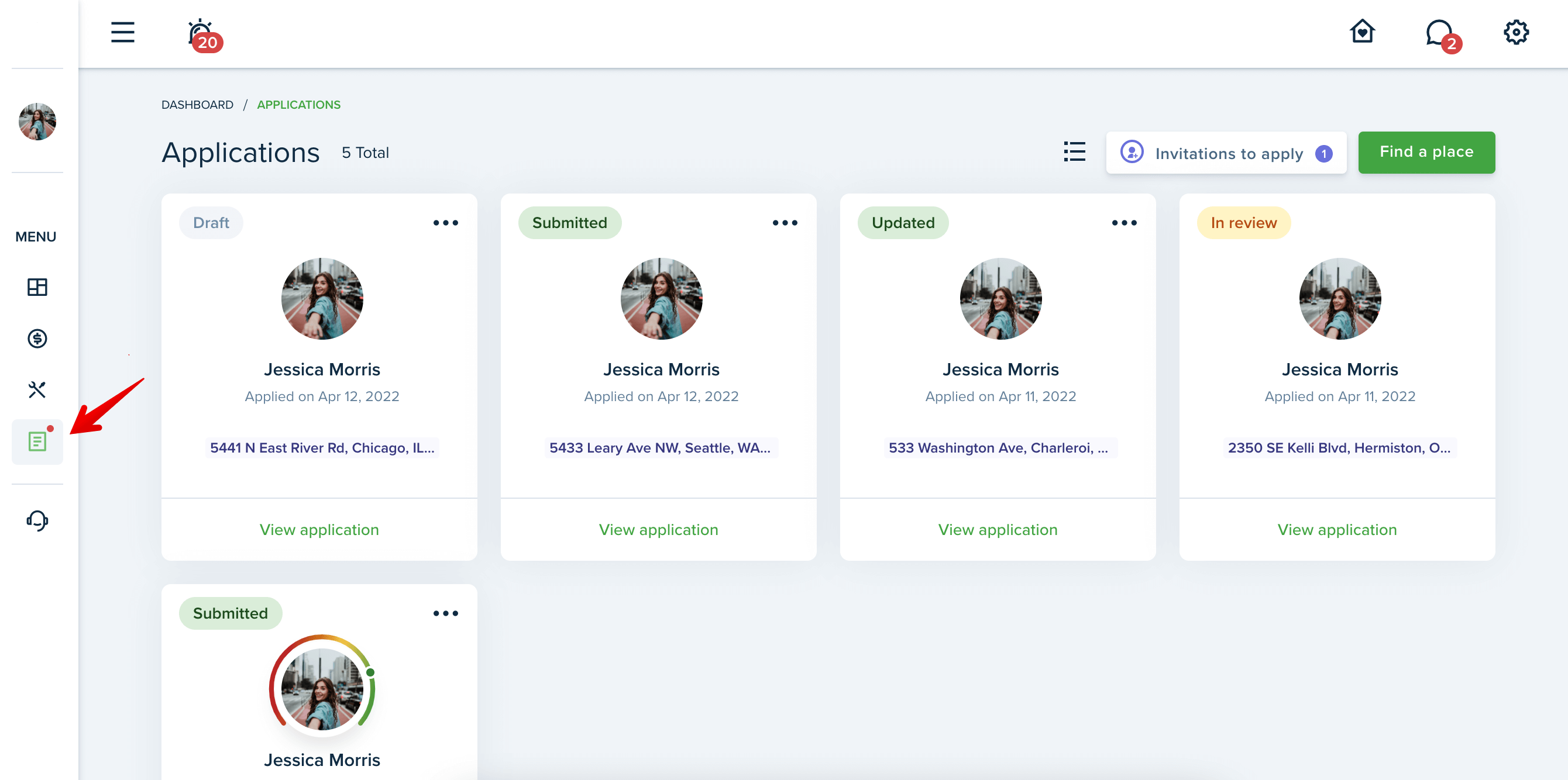The height and width of the screenshot is (780, 1568).
Task: Click Jessica Morris name on Seattle card
Action: click(661, 370)
